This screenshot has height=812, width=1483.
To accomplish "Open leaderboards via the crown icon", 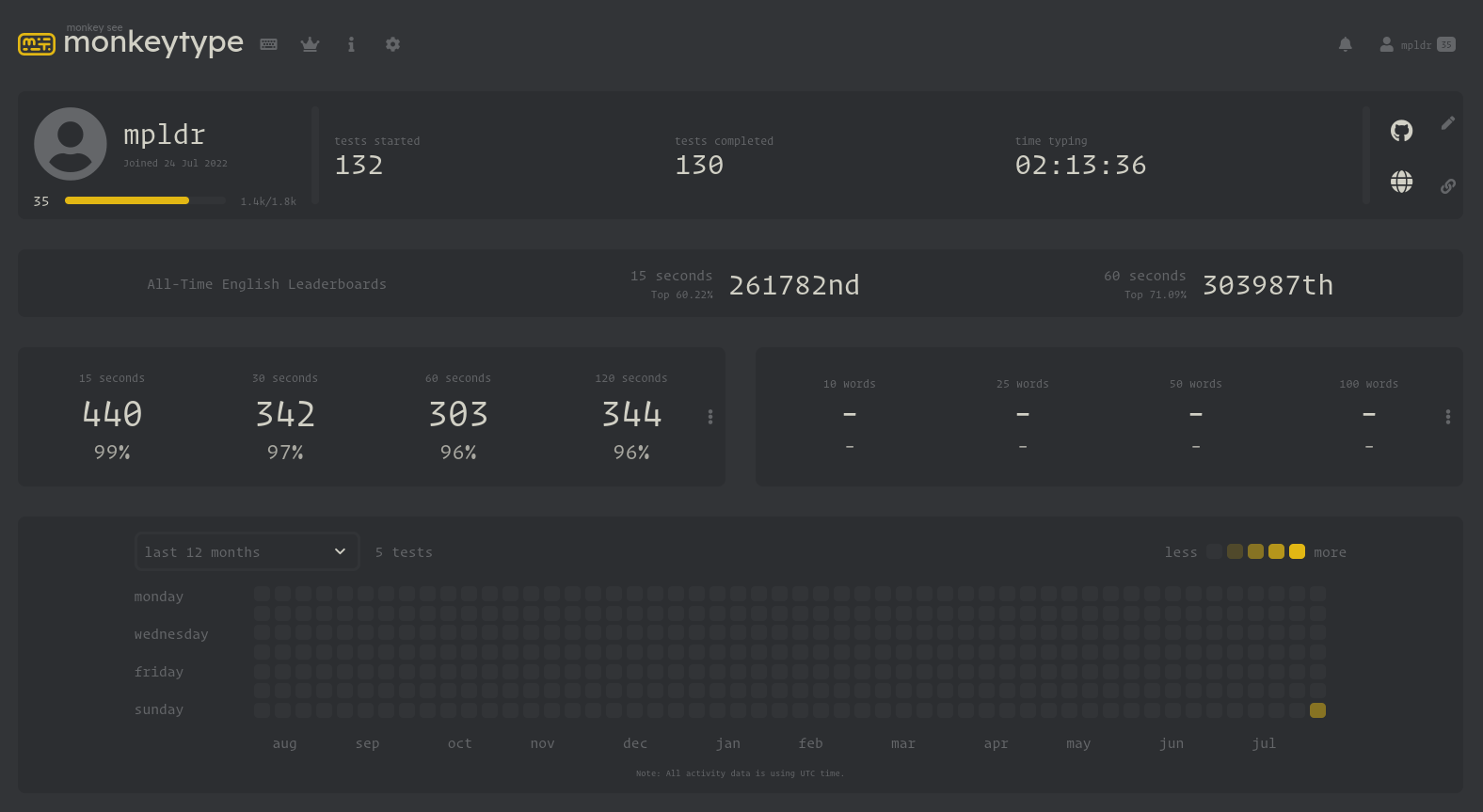I will [x=310, y=44].
